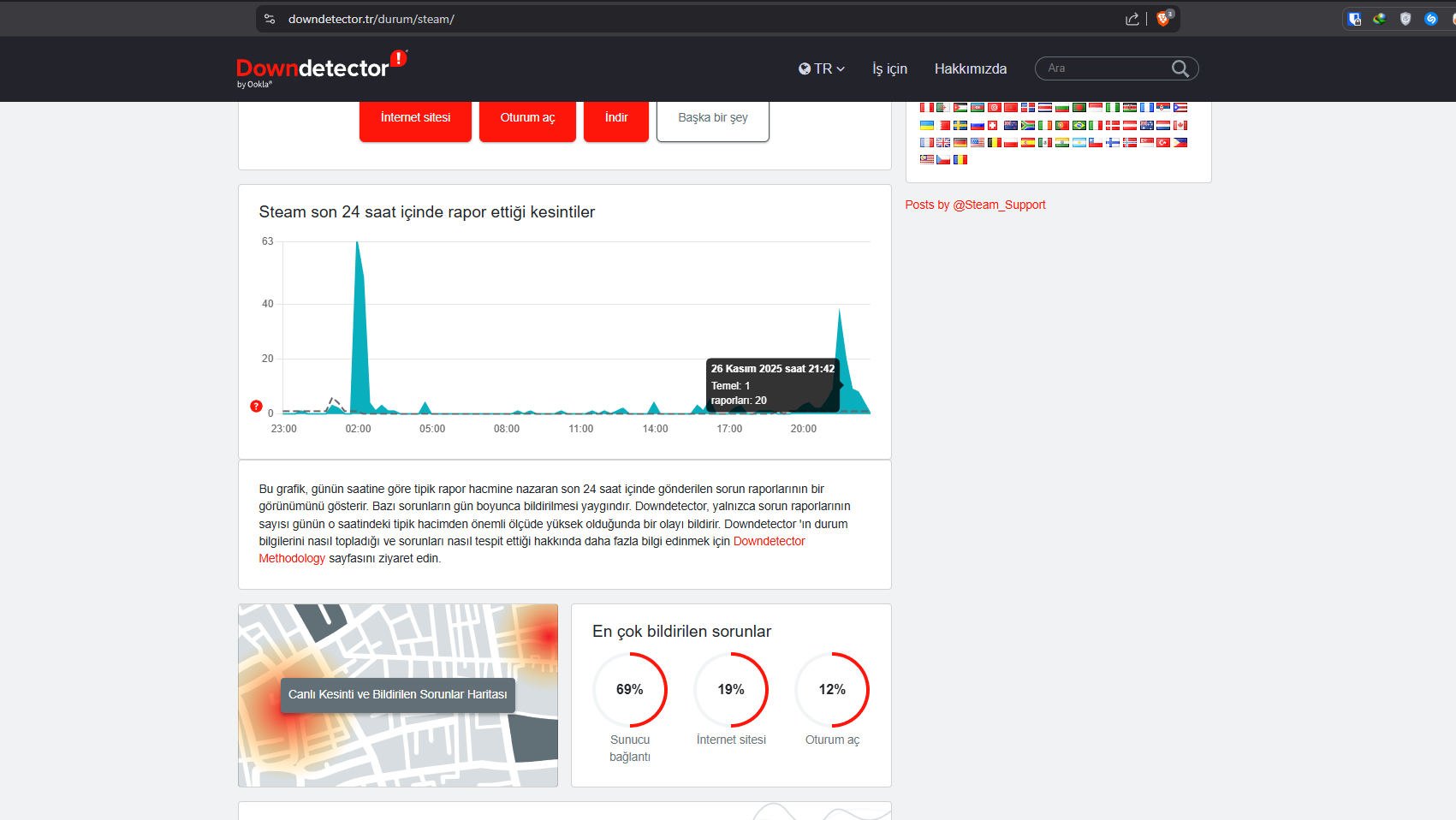Click the Downdetector logo

pyautogui.click(x=322, y=68)
